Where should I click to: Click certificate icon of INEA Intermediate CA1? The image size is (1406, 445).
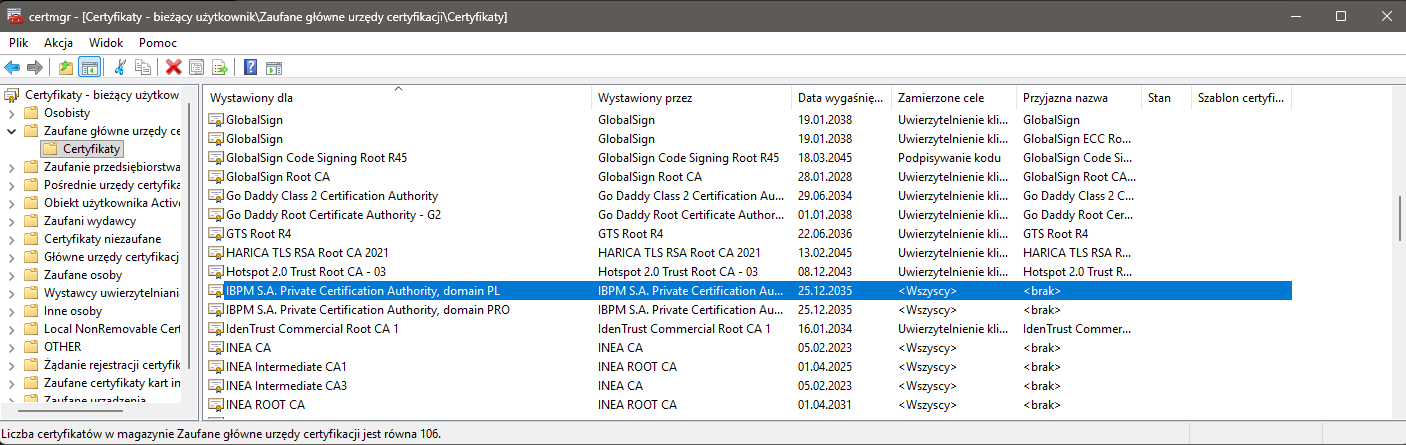pos(215,367)
